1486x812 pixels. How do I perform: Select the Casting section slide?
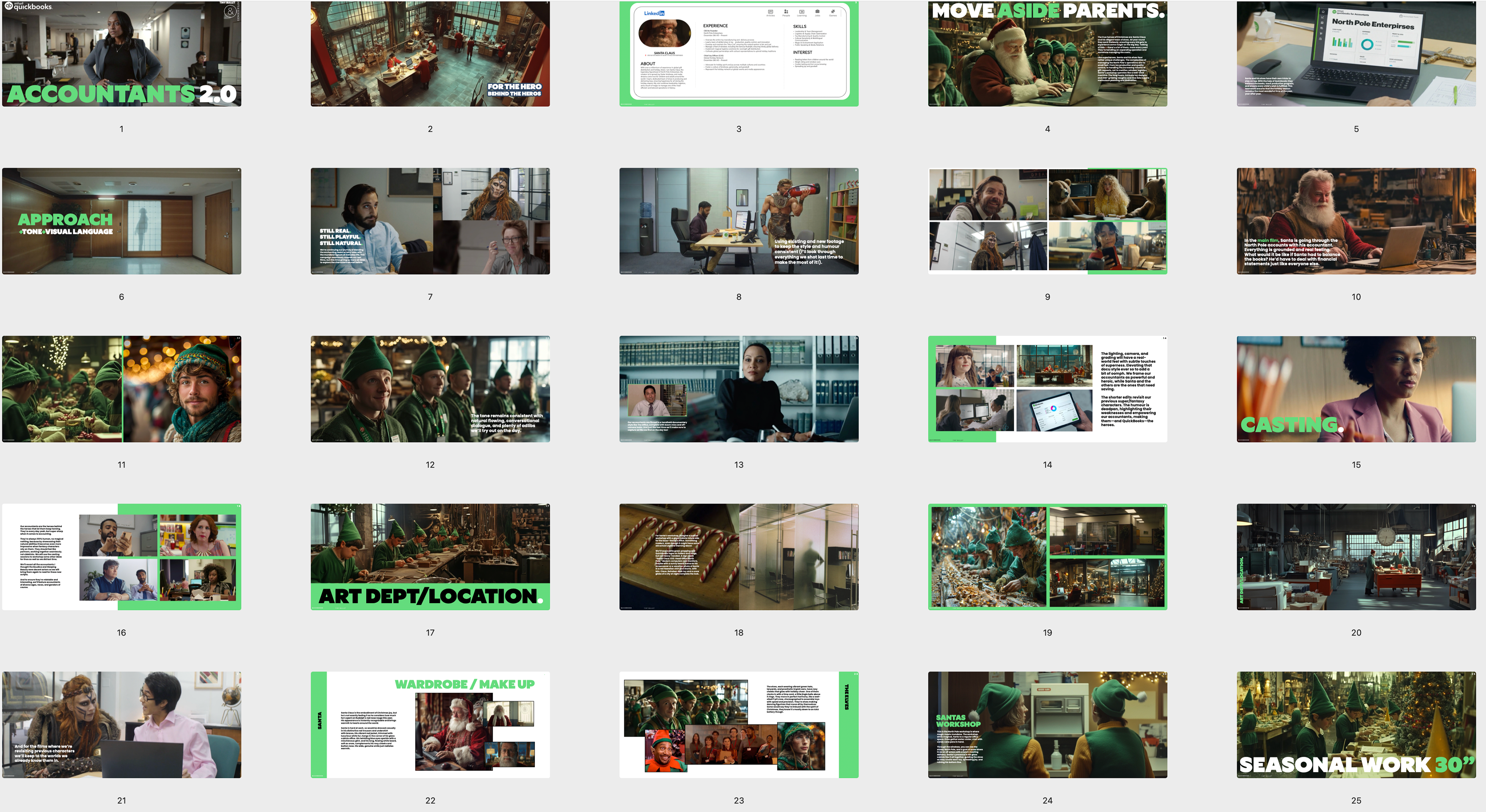pos(1356,389)
